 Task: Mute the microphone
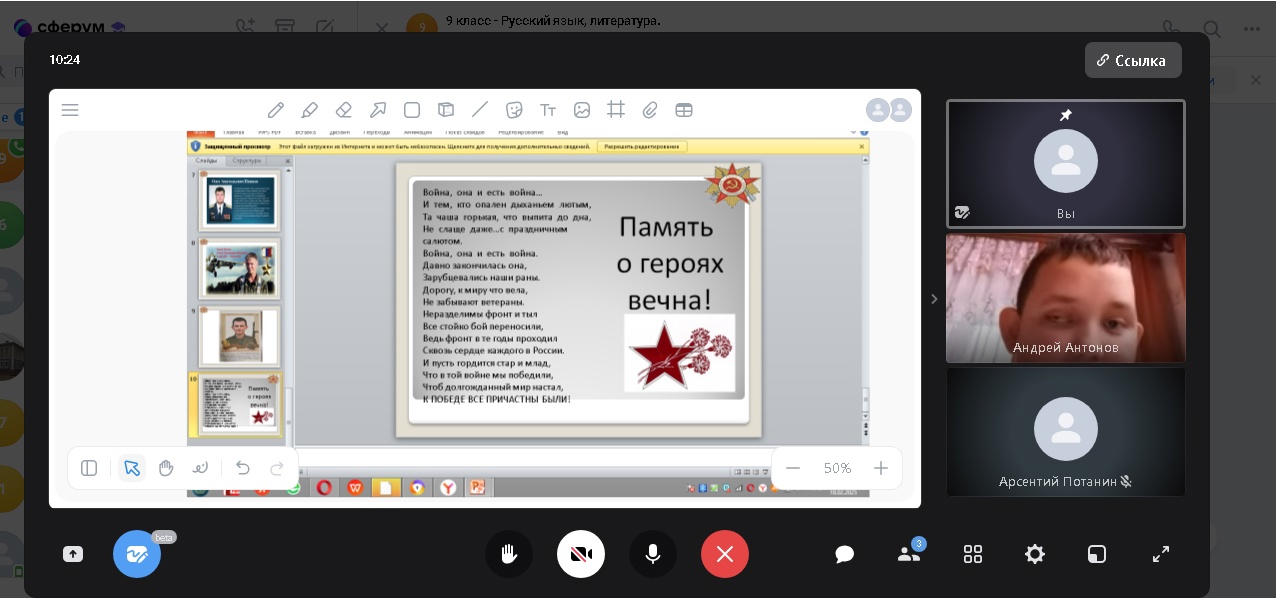[x=653, y=554]
